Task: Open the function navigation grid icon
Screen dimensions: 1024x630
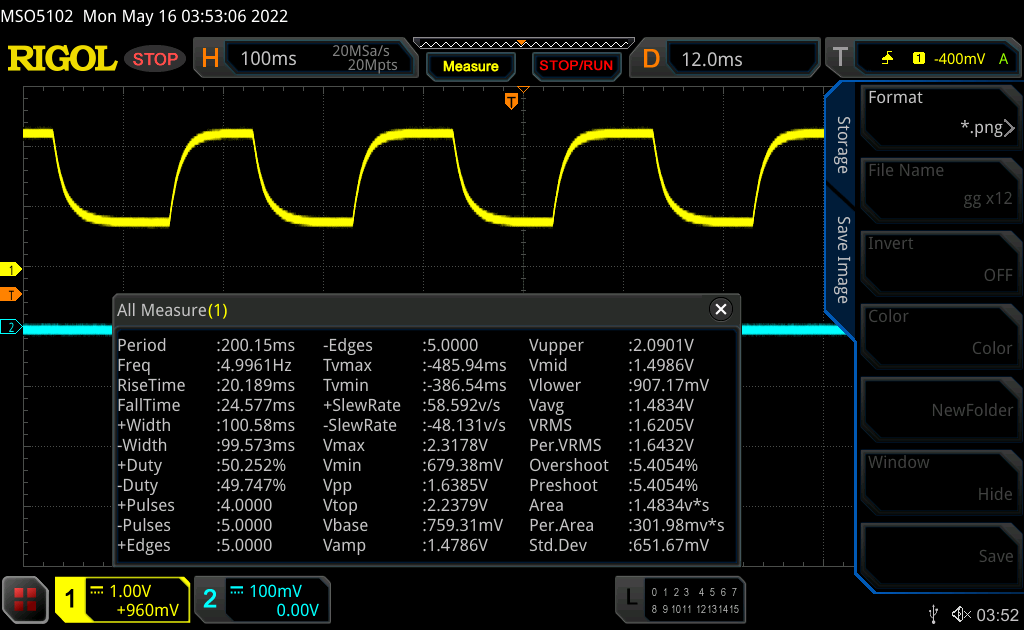Action: pos(26,599)
